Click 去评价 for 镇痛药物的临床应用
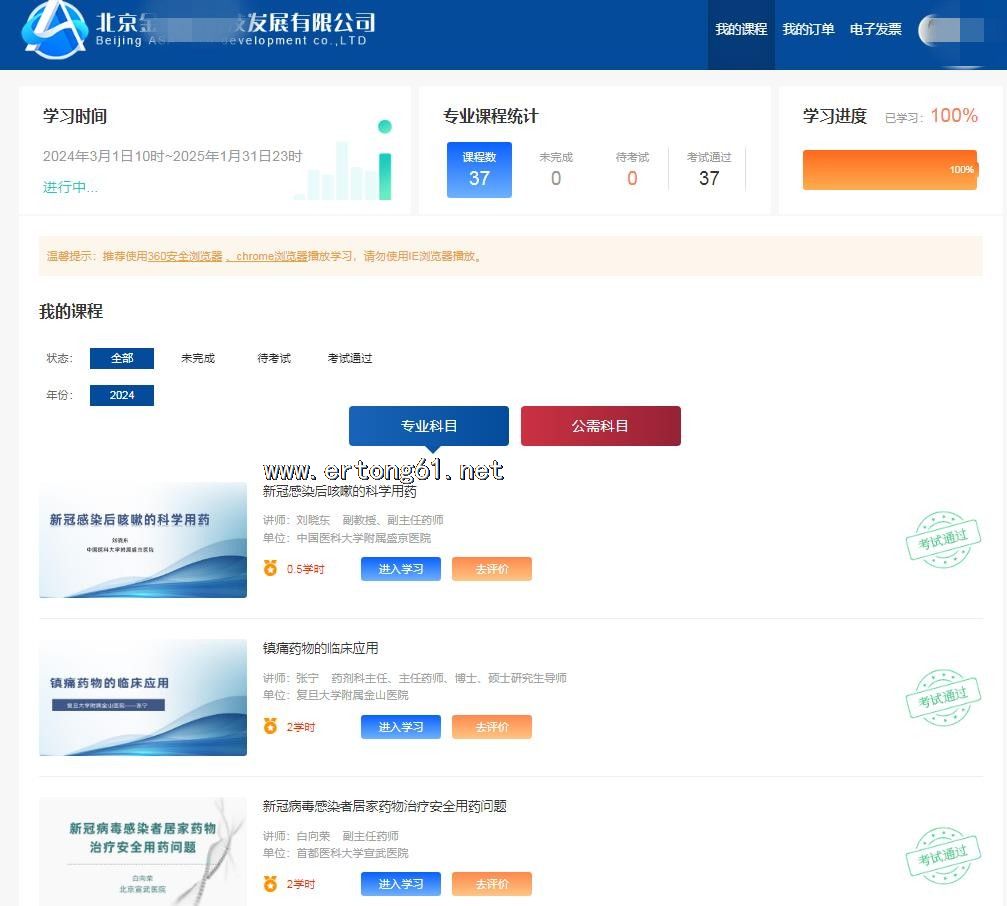Screen dimensions: 1007x906 point(491,727)
